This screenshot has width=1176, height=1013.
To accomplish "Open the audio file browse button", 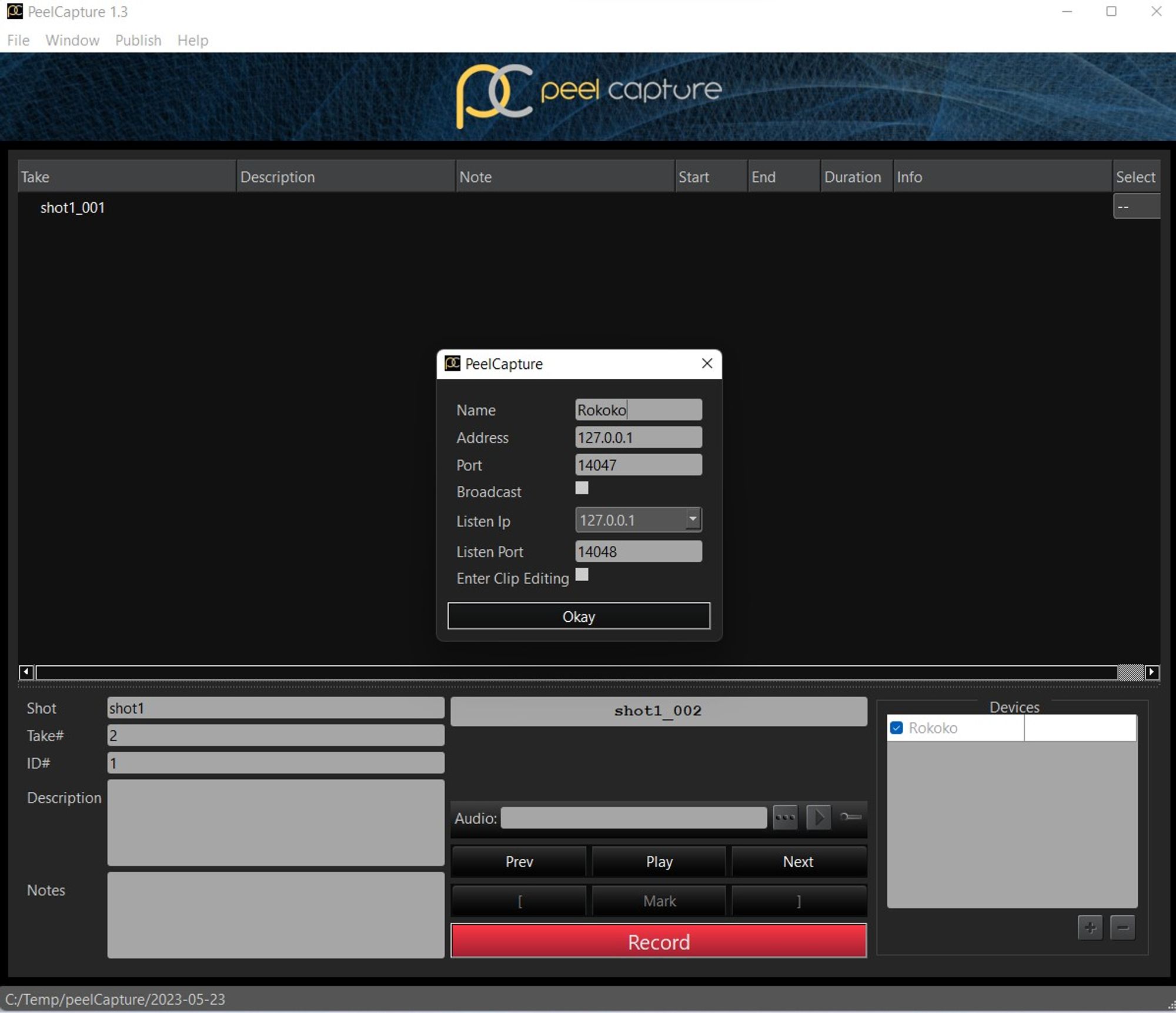I will tap(785, 817).
